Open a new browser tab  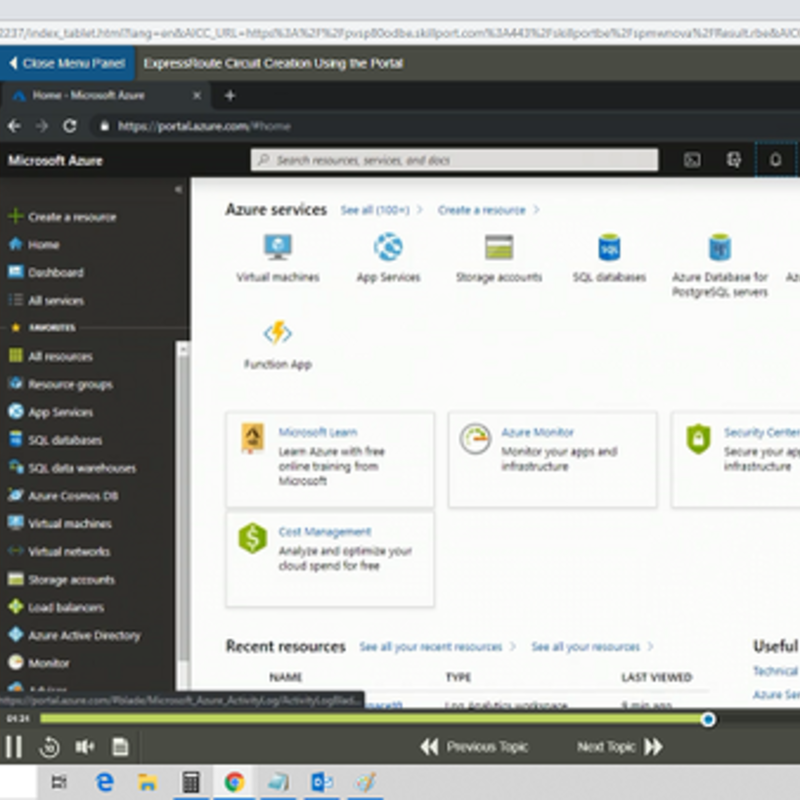coord(230,95)
